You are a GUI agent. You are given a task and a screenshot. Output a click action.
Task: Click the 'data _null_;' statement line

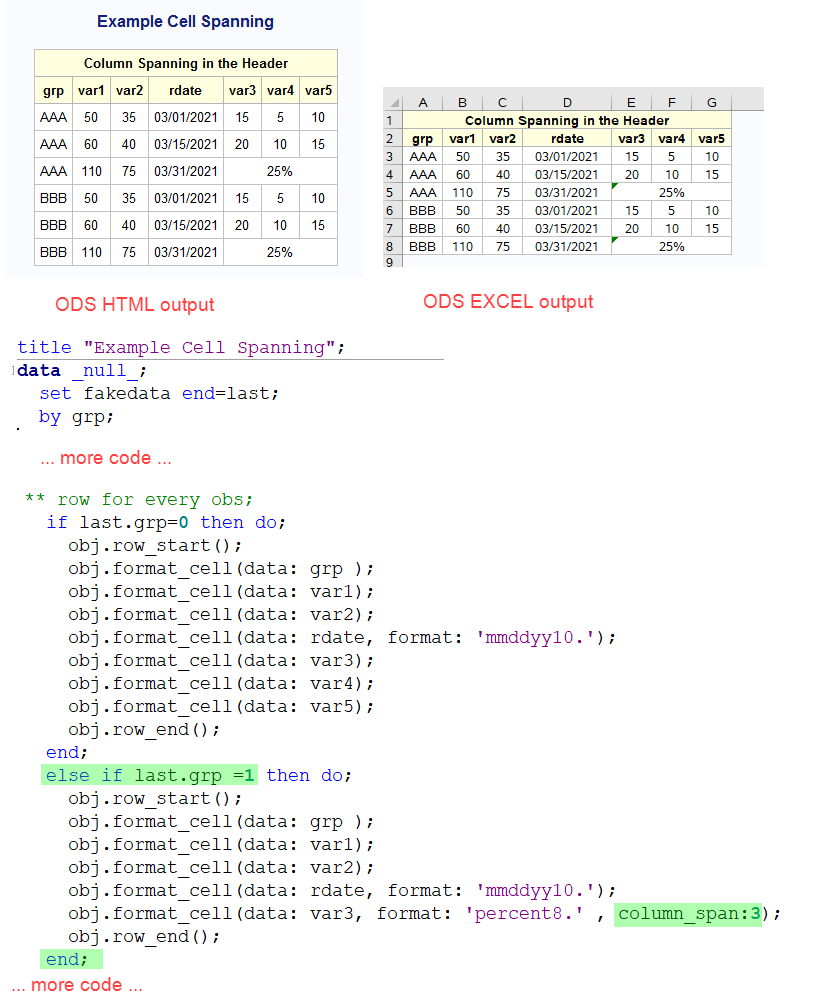point(82,370)
